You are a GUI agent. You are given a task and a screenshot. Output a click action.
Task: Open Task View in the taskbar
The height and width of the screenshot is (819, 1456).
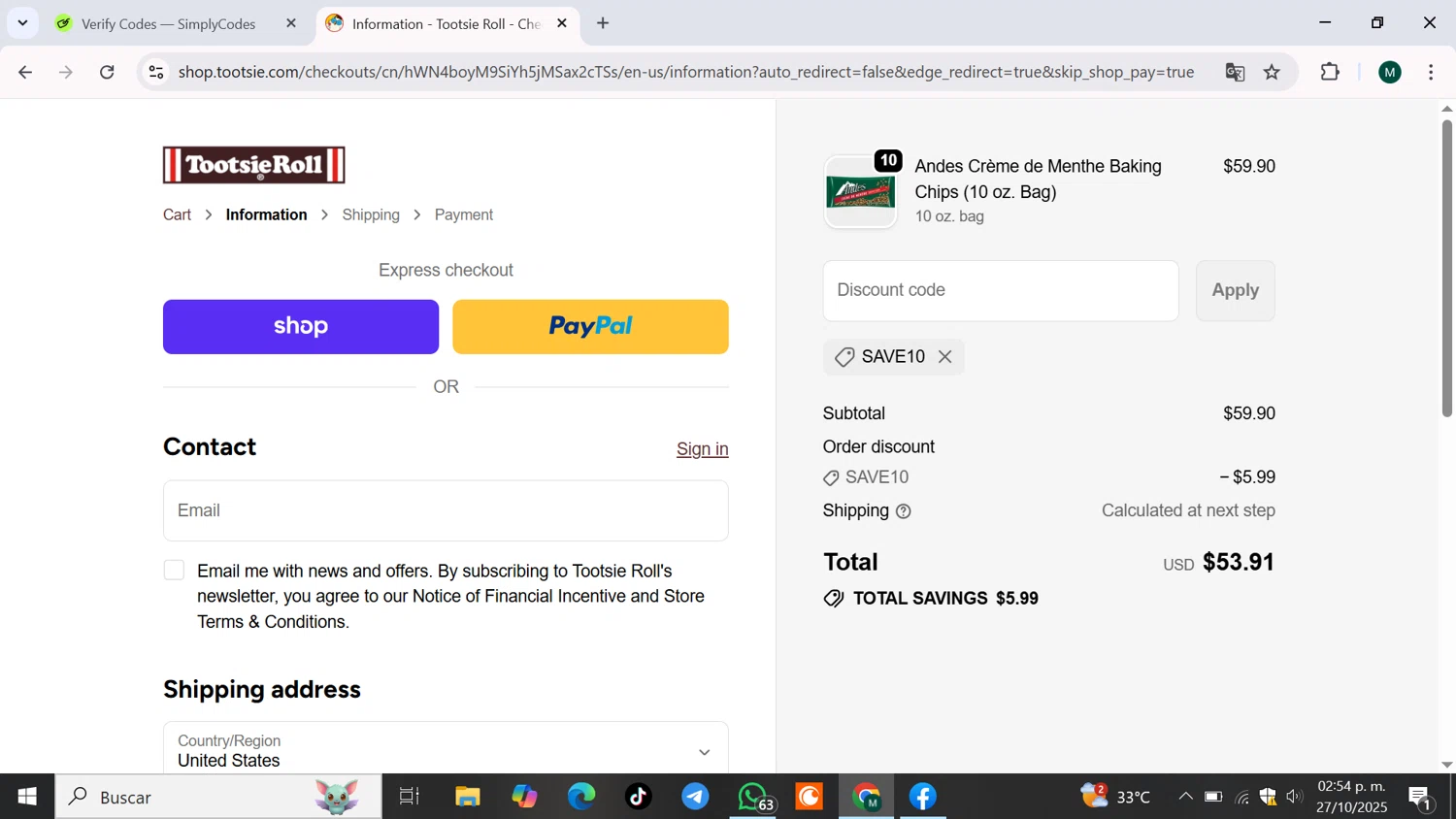click(x=410, y=797)
